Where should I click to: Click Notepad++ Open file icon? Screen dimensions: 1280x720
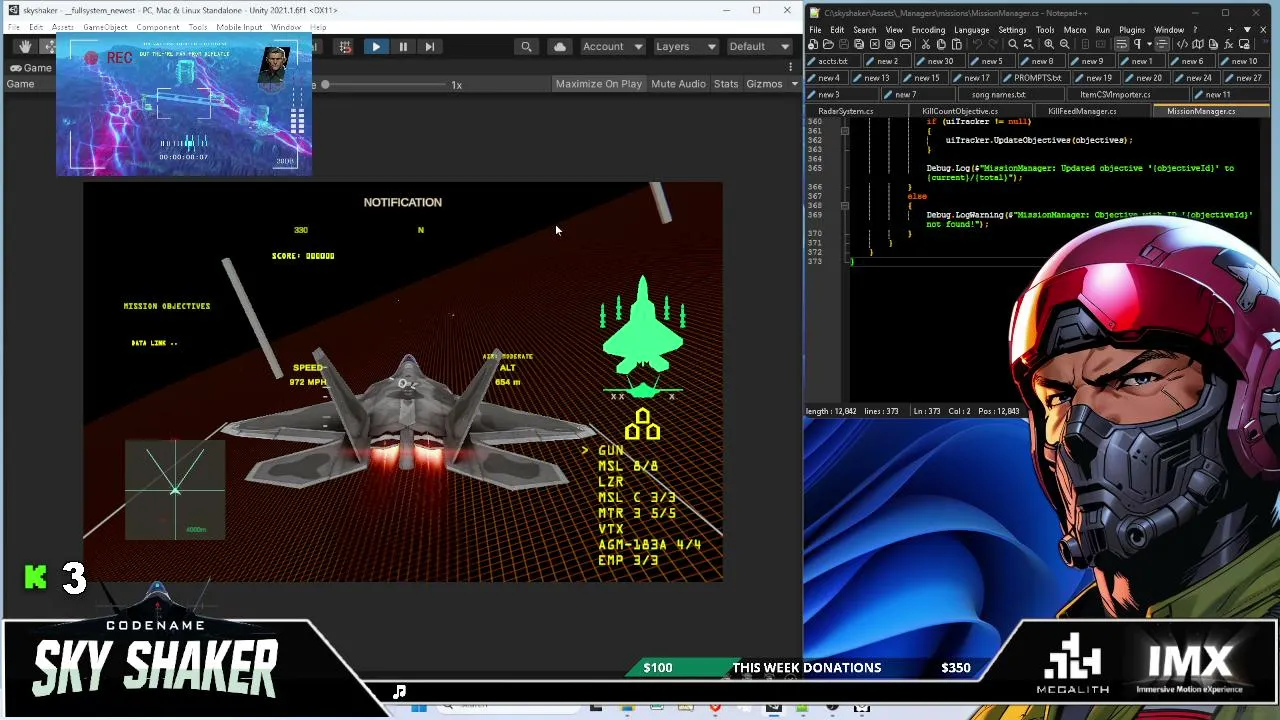pos(828,45)
